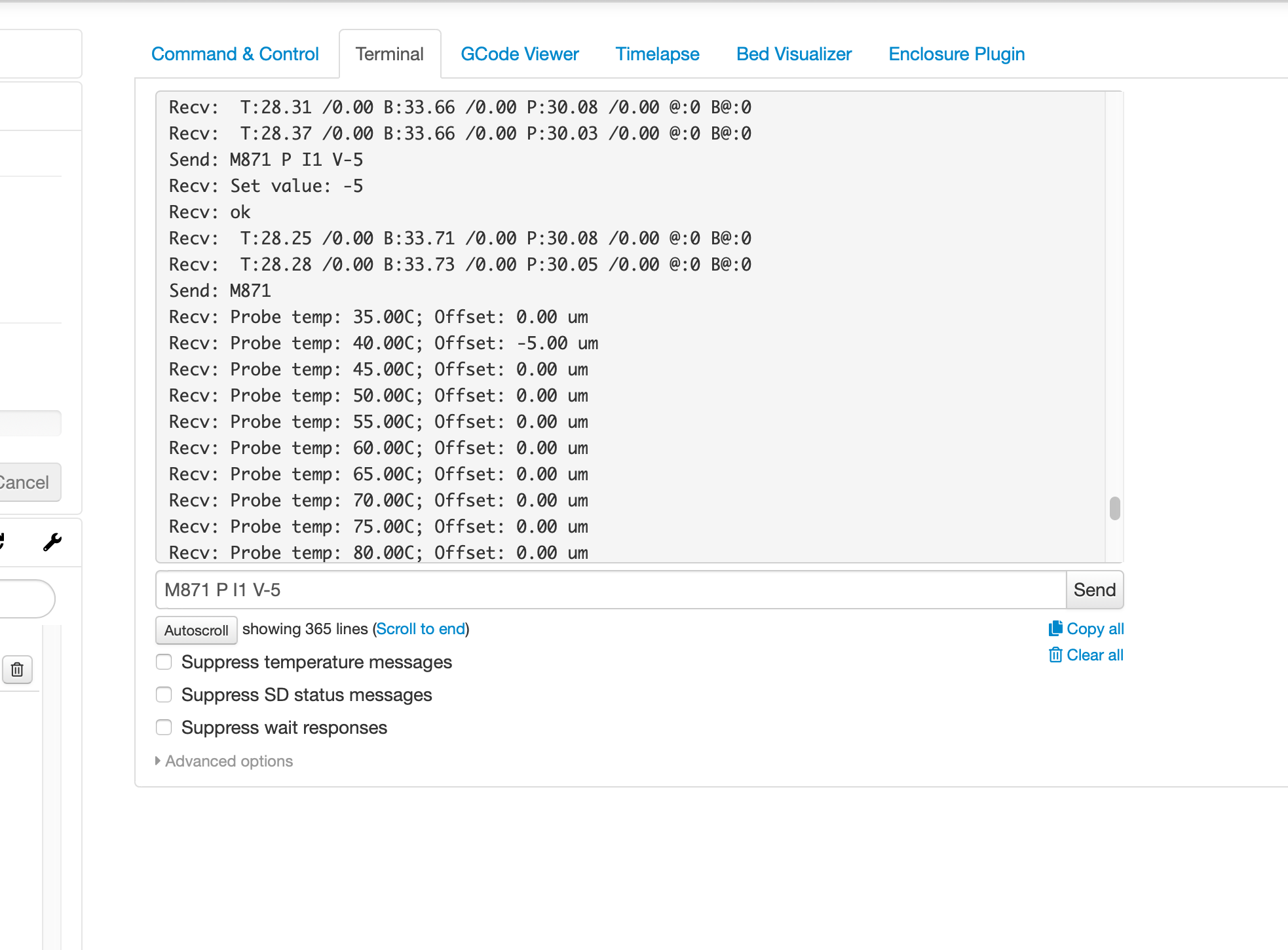Switch to the GCode Viewer tab

coord(520,54)
